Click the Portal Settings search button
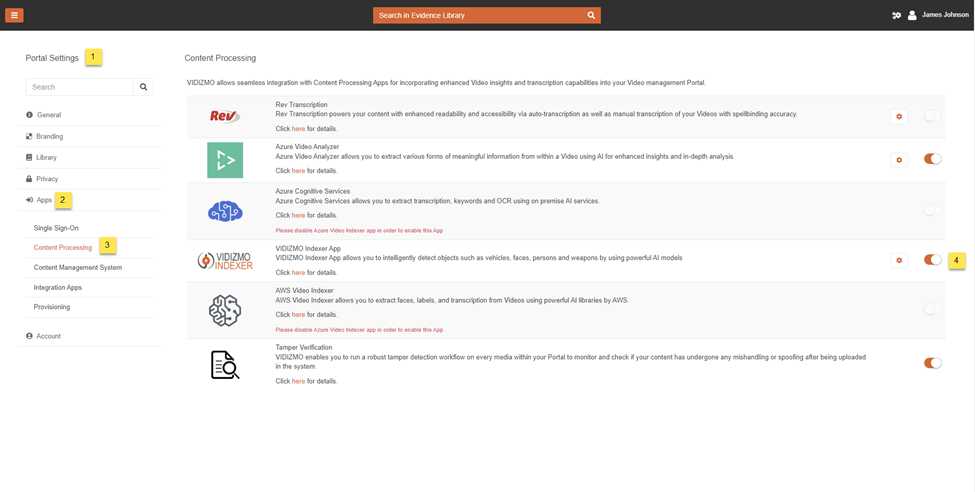Viewport: 975px width, 492px height. pos(144,87)
